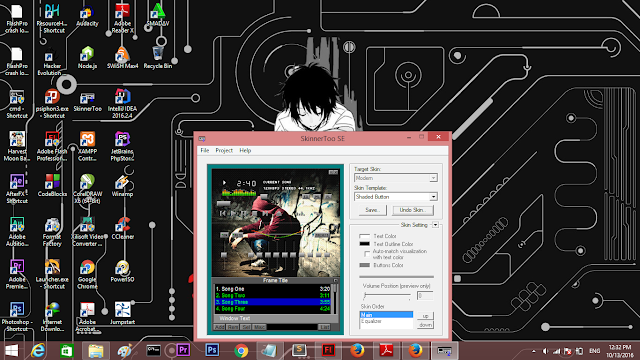Screen dimensions: 640x360
Task: Click Rem button in playlist preview
Action: (233, 327)
